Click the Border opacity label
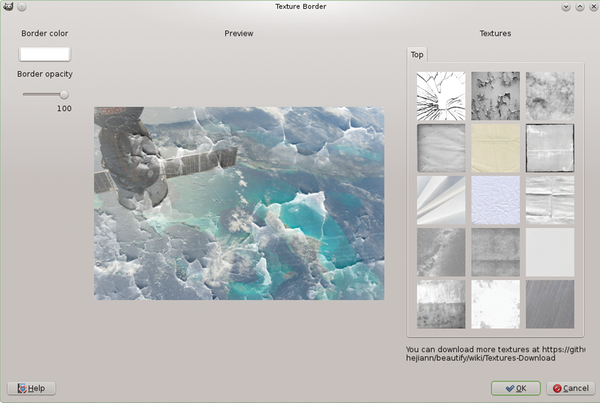Image resolution: width=600 pixels, height=403 pixels. pyautogui.click(x=45, y=74)
